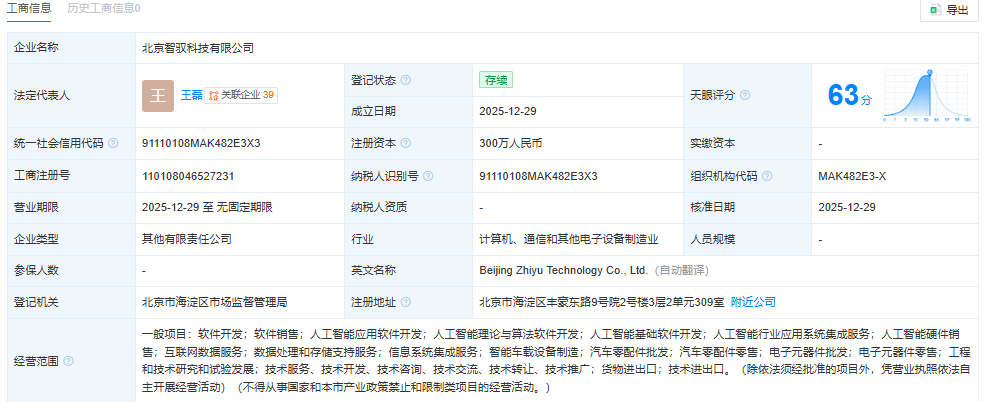This screenshot has width=985, height=402.
Task: Click related companies count 39
Action: click(x=268, y=95)
